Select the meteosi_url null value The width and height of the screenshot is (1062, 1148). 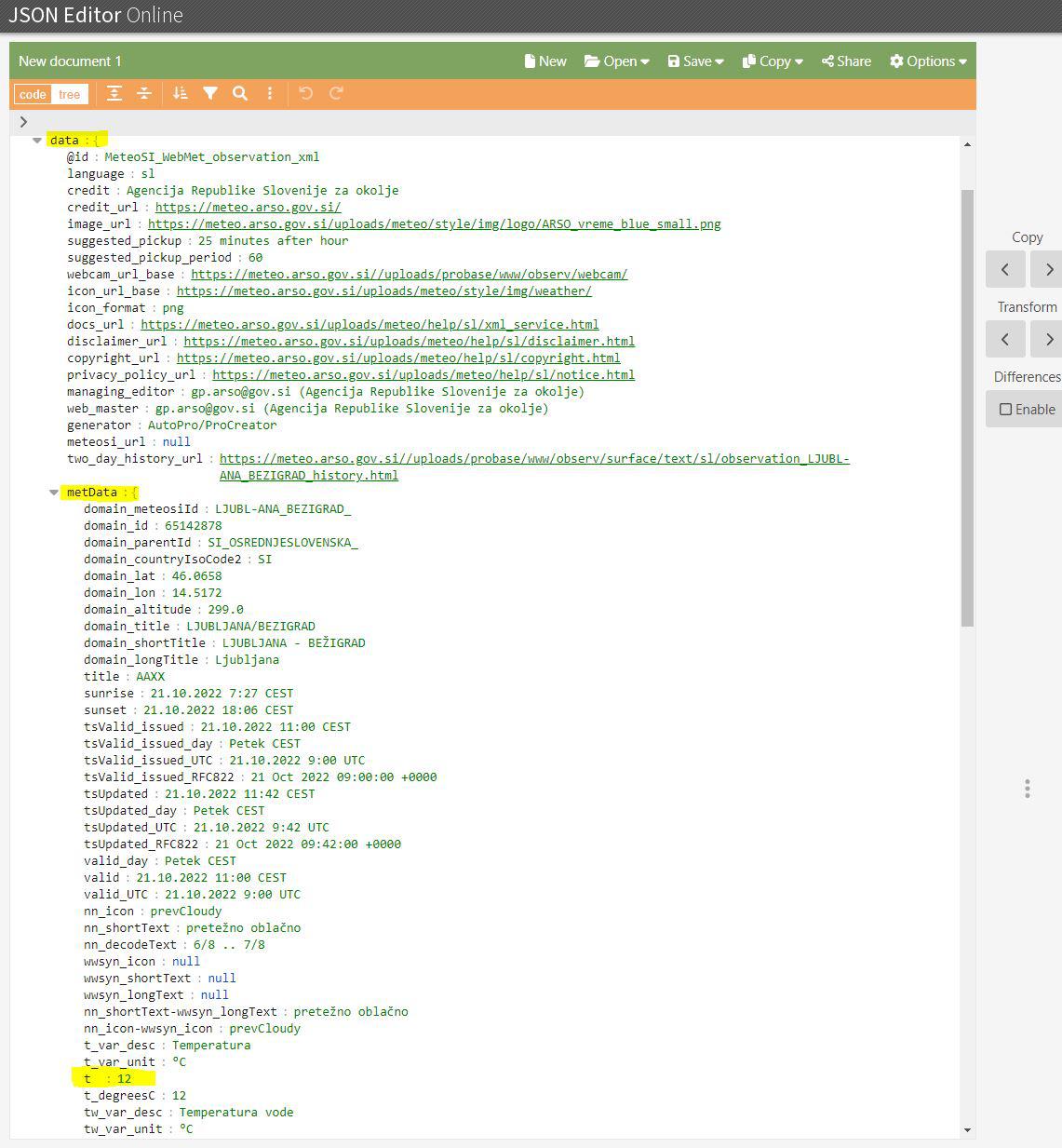tap(176, 442)
